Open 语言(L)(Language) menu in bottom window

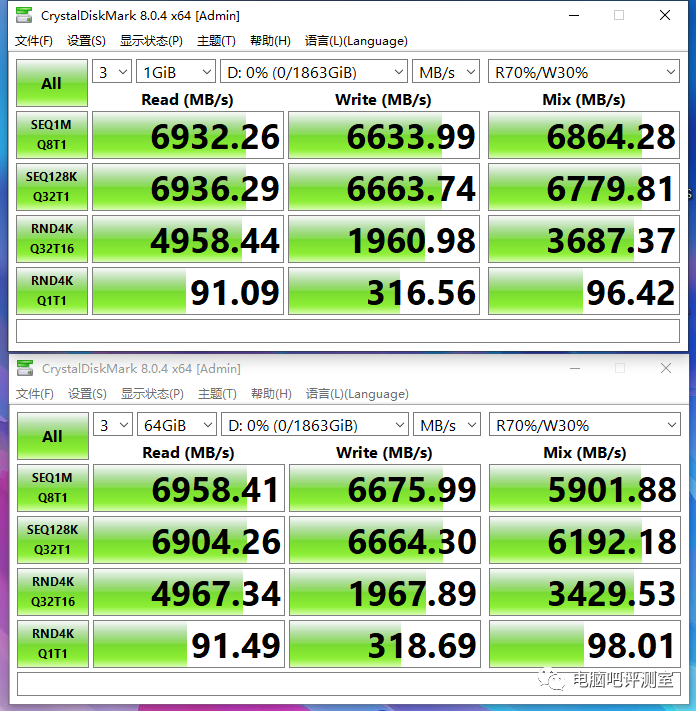click(x=357, y=394)
